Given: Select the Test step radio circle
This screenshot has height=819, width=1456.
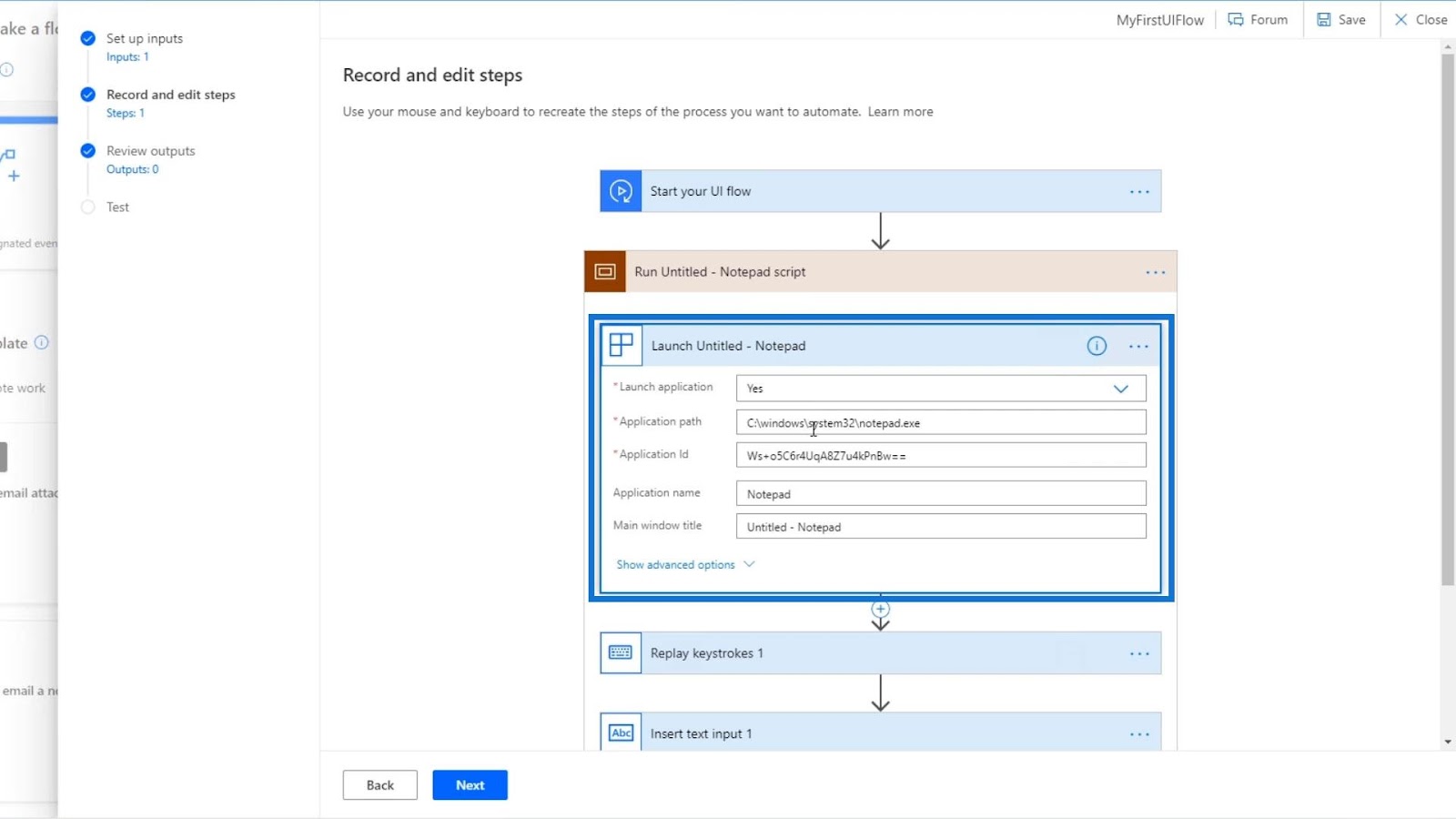Looking at the screenshot, I should pos(88,207).
